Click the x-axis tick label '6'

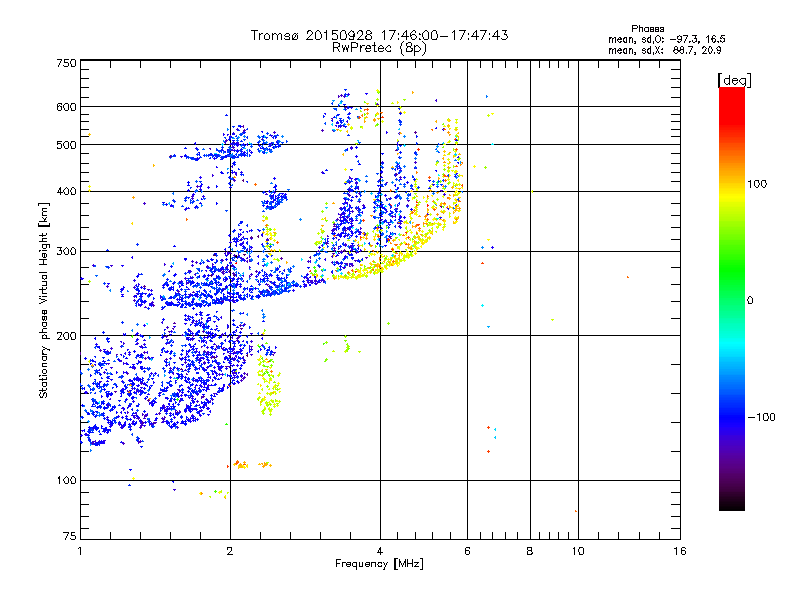coord(467,551)
